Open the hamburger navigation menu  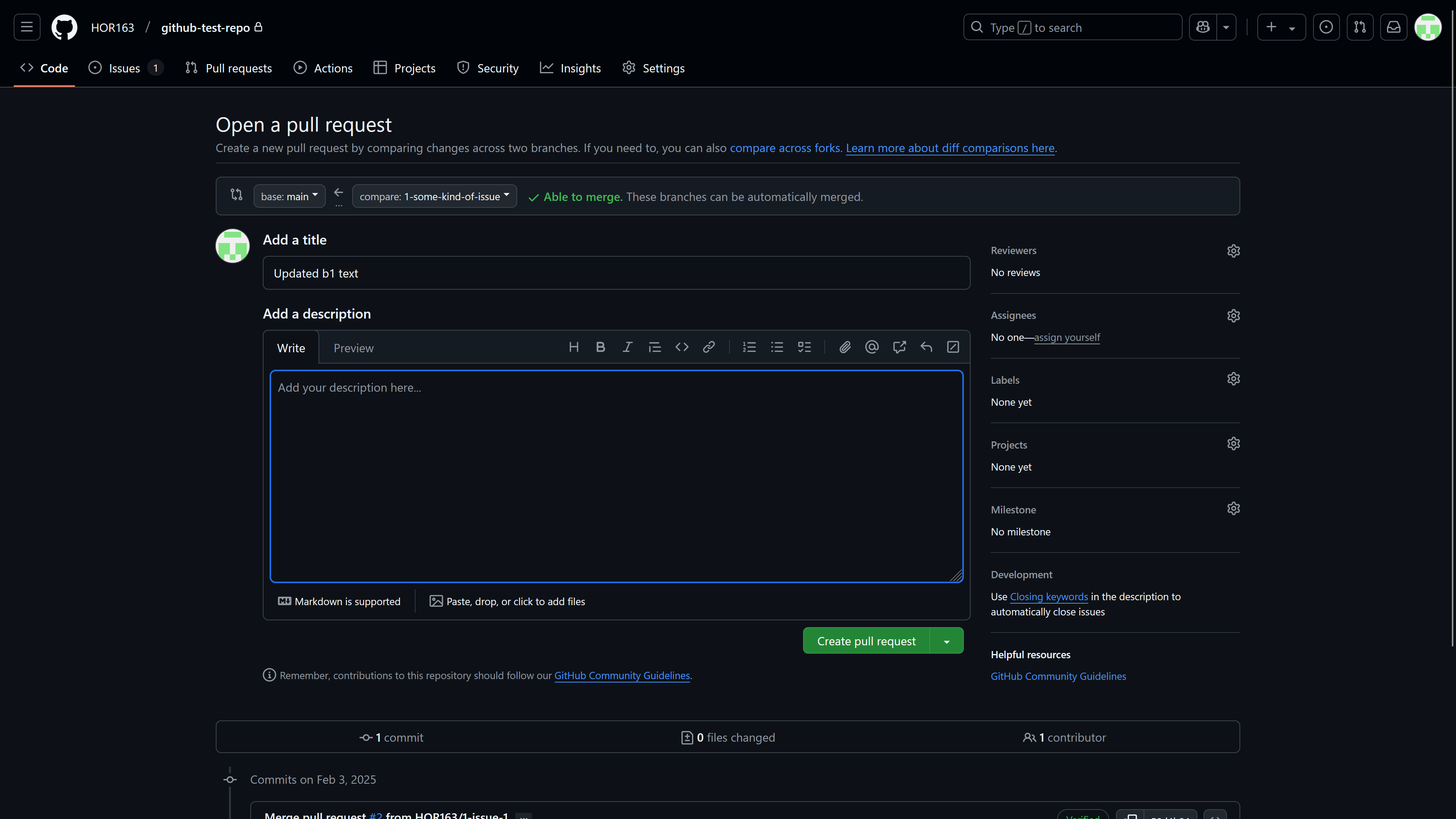27,27
